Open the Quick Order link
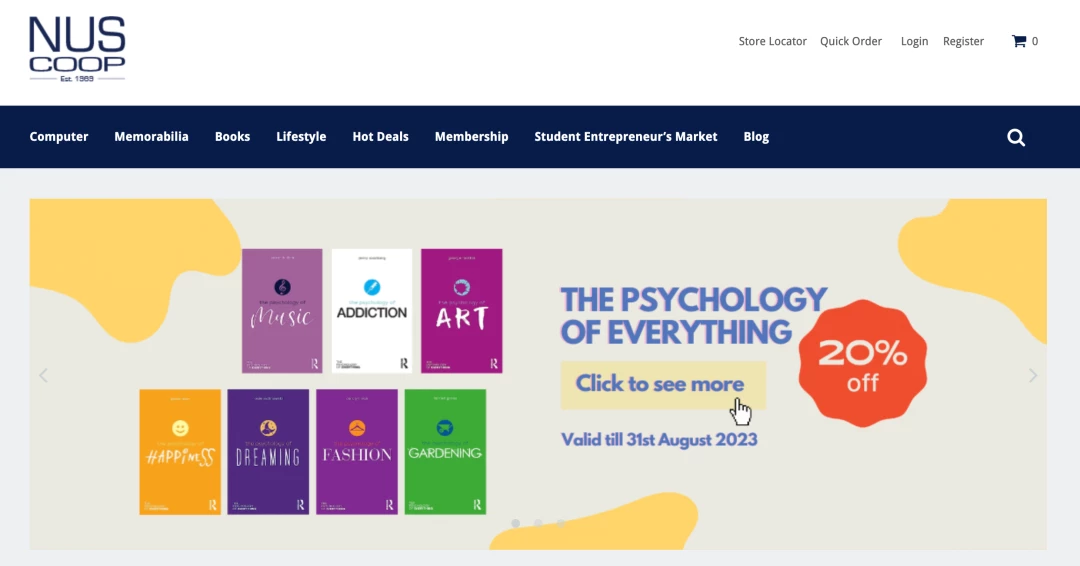Image resolution: width=1080 pixels, height=566 pixels. tap(851, 41)
